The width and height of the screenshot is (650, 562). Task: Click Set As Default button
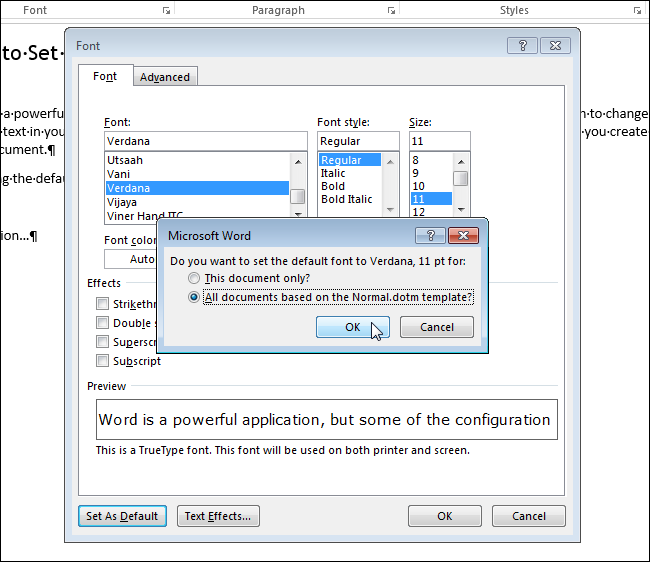[x=122, y=516]
